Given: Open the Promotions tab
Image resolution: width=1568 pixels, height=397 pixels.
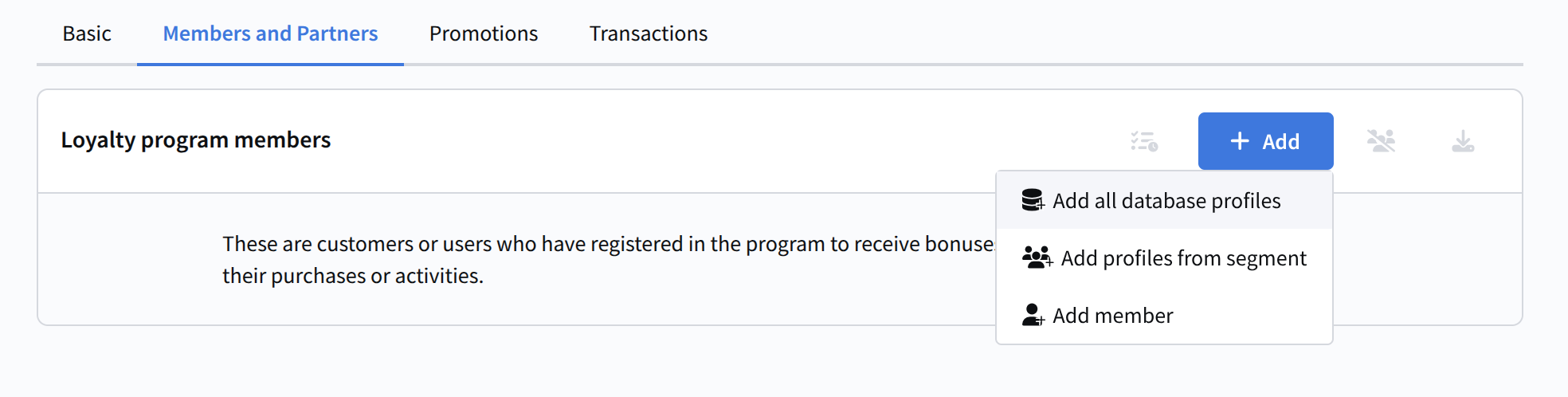Looking at the screenshot, I should [484, 33].
